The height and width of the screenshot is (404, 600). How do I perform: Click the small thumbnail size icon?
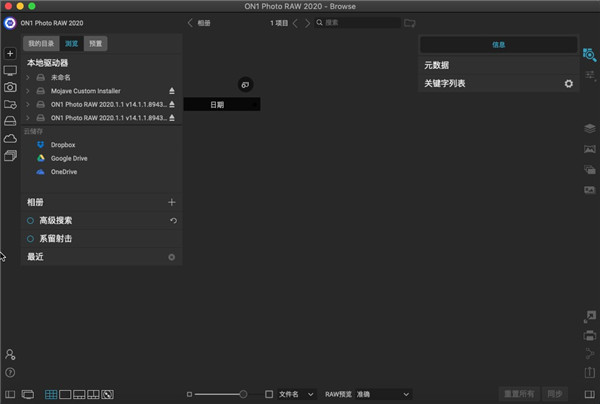point(189,394)
